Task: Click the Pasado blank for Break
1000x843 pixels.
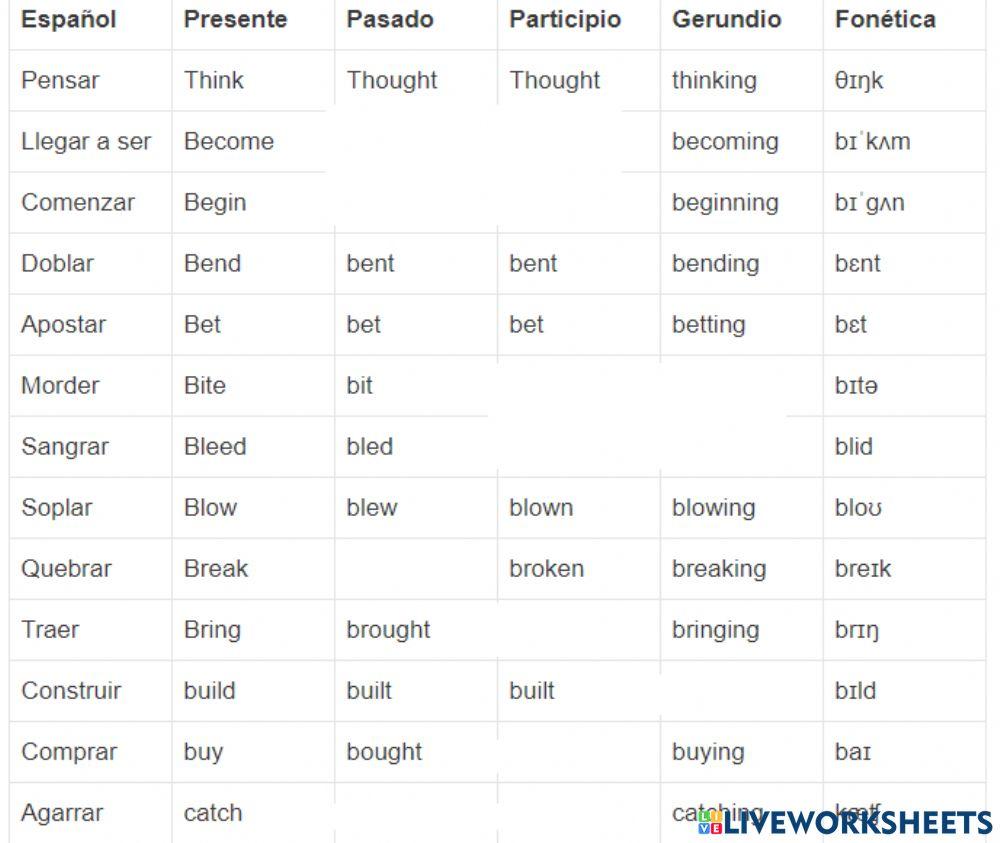Action: click(x=415, y=568)
